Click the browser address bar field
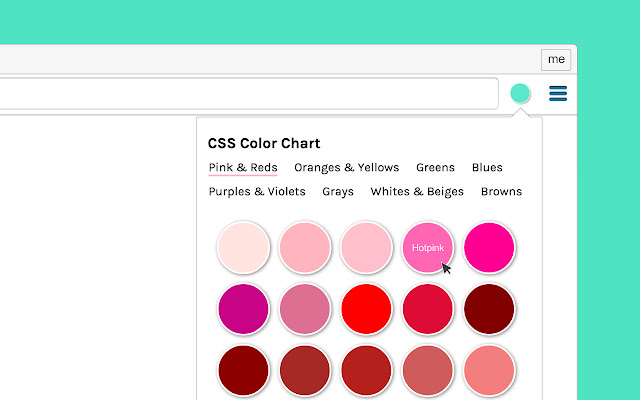Screen dimensions: 640x400 point(248,94)
